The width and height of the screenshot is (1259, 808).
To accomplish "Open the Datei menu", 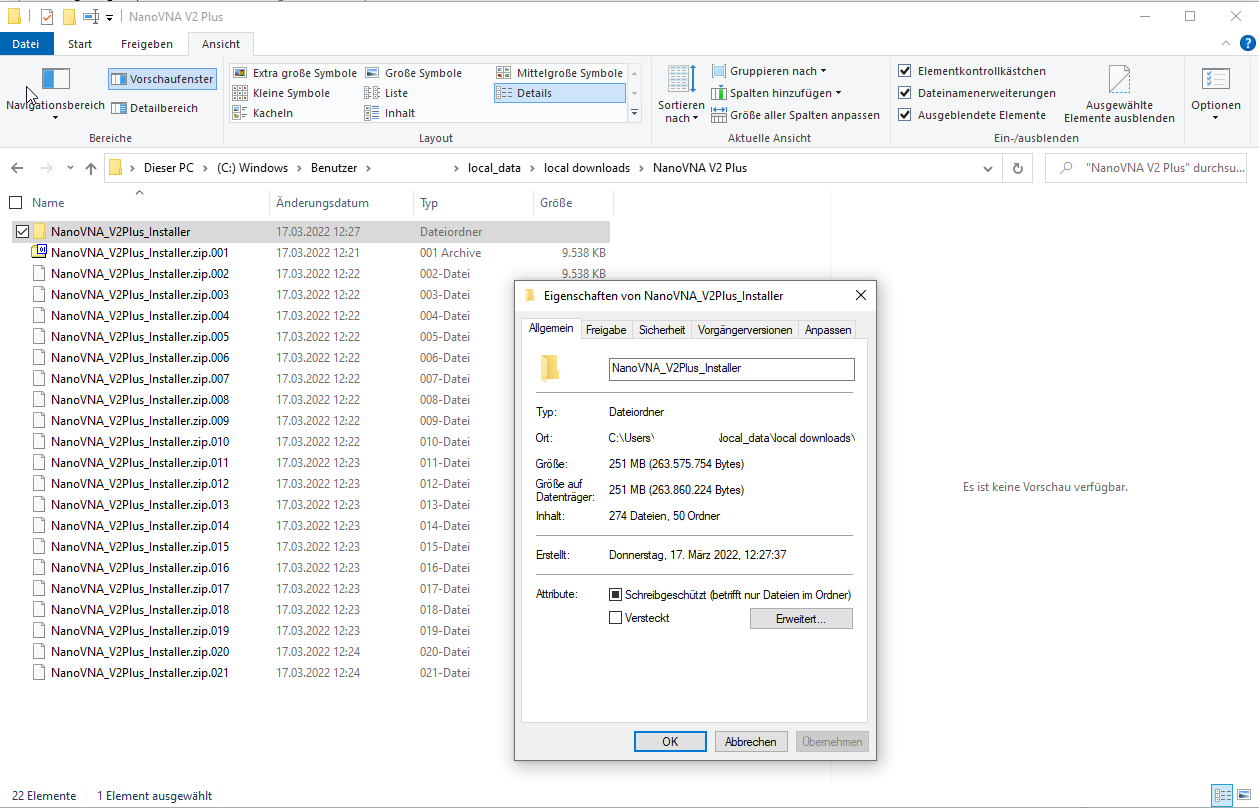I will click(x=26, y=44).
